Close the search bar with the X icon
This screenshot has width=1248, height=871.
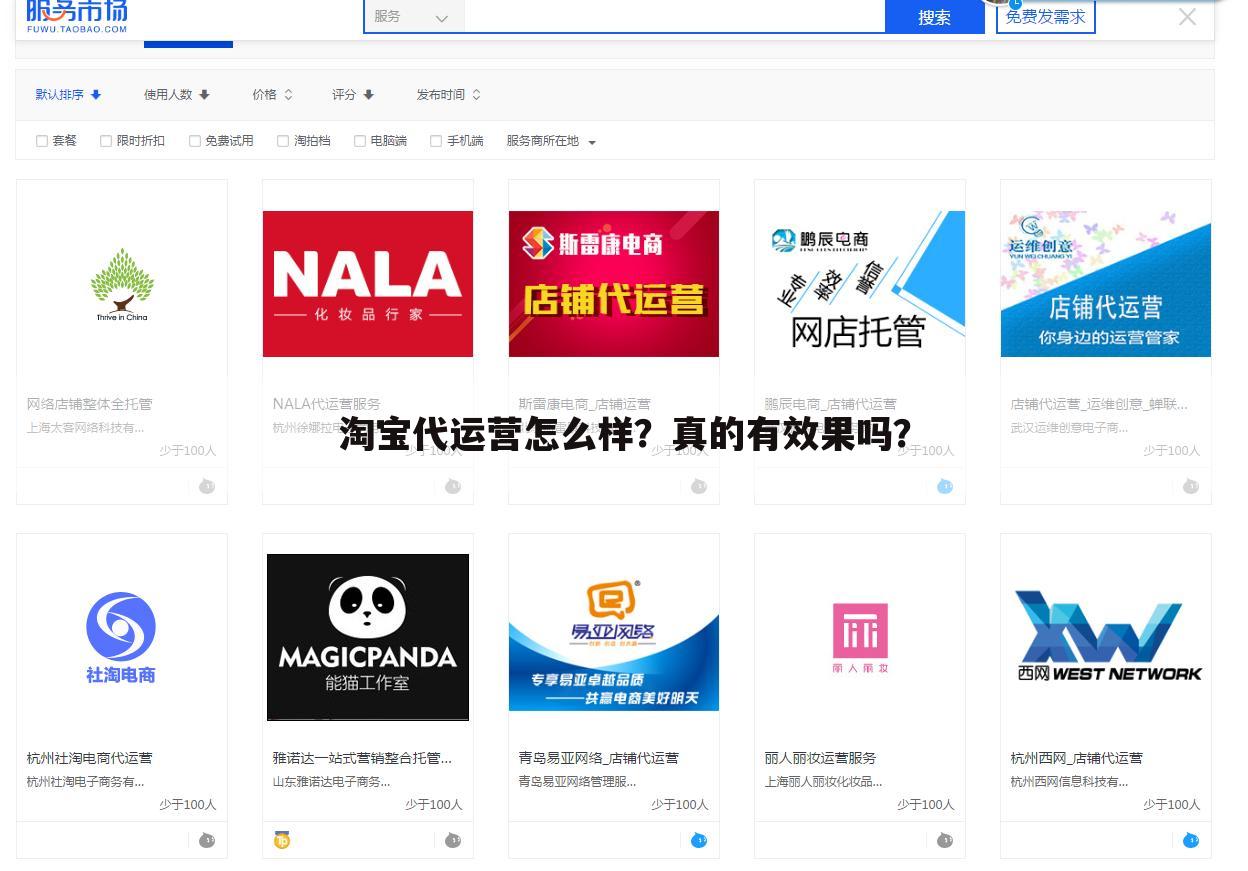tap(1187, 16)
